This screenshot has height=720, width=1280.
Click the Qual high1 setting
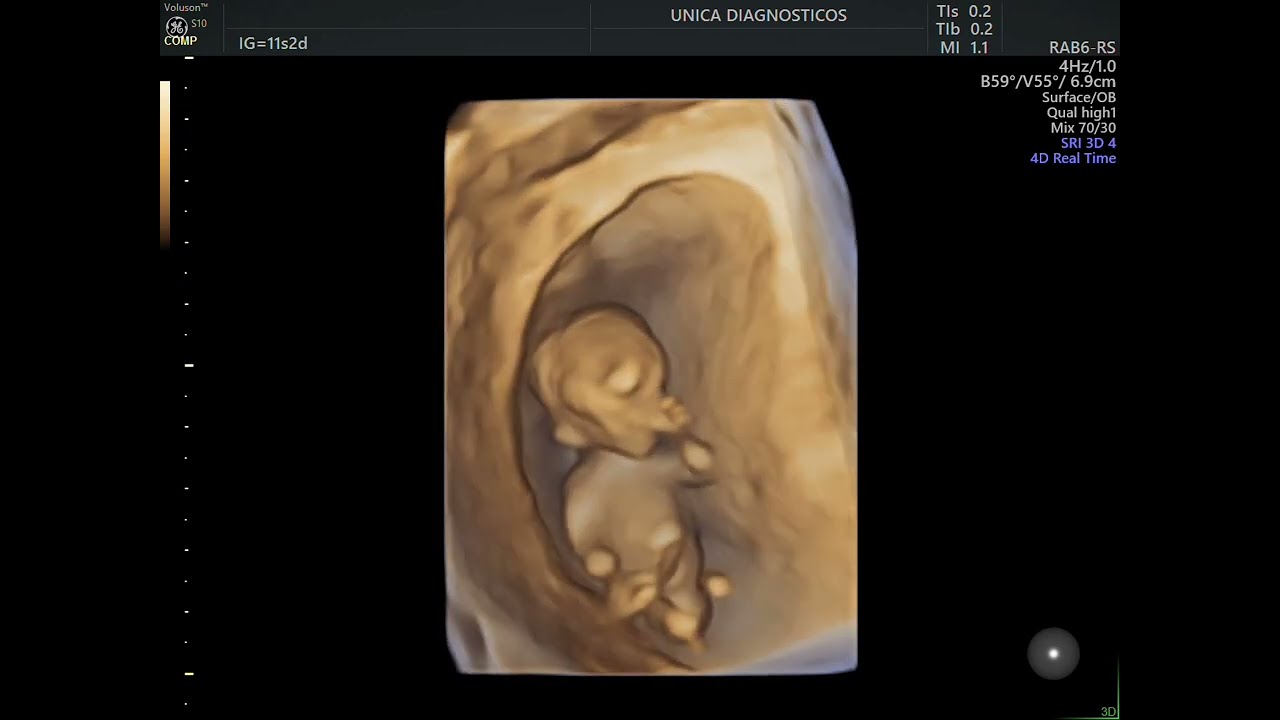click(x=1082, y=113)
